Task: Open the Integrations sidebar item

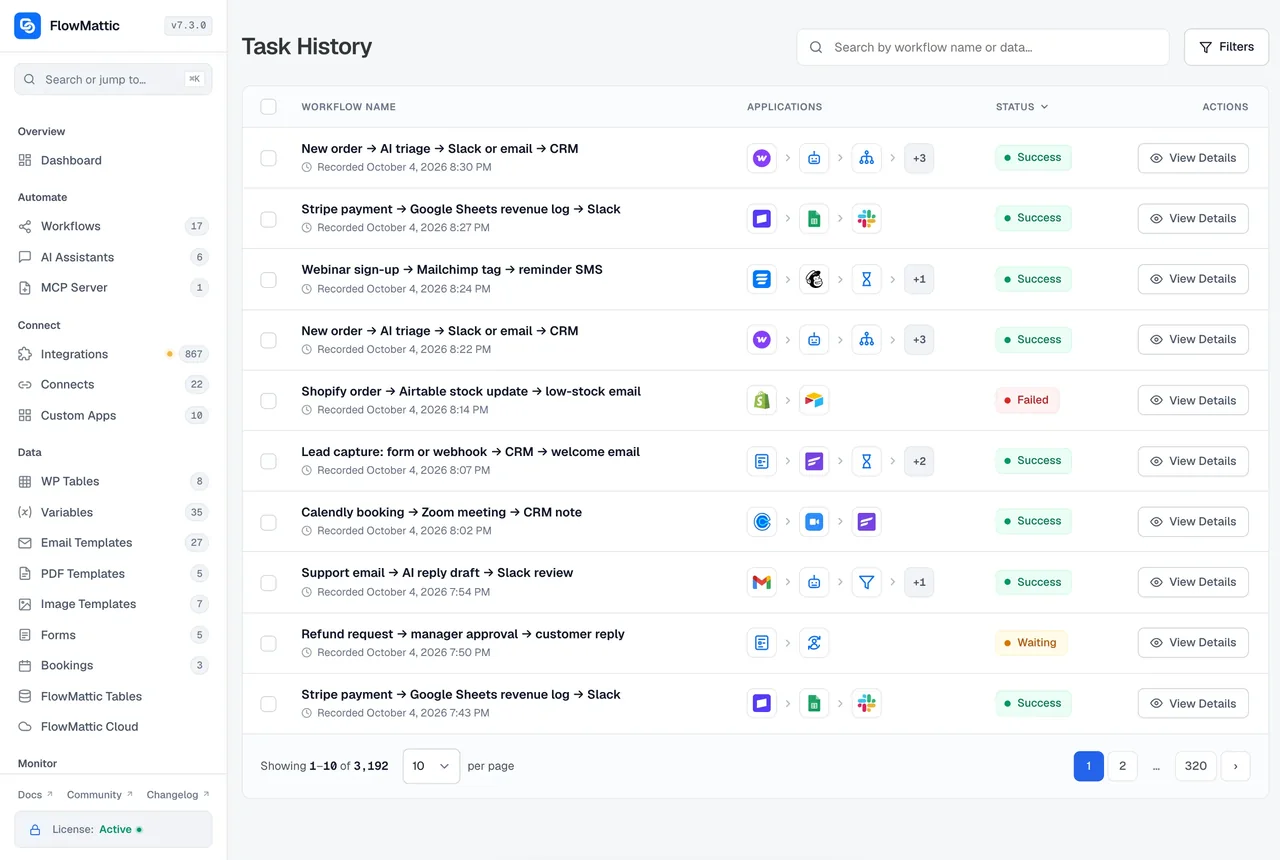Action: tap(113, 354)
